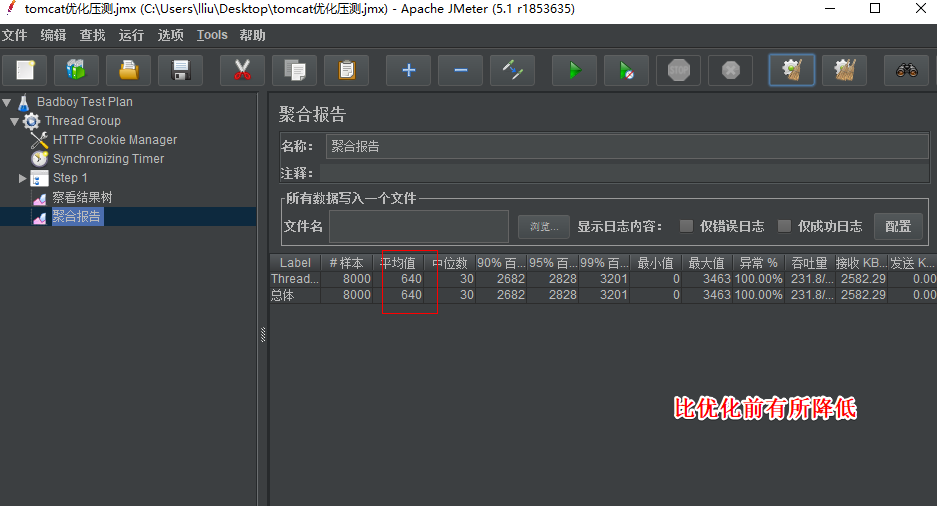Image resolution: width=937 pixels, height=506 pixels.
Task: Stop the running test via STOP icon
Action: pos(679,70)
